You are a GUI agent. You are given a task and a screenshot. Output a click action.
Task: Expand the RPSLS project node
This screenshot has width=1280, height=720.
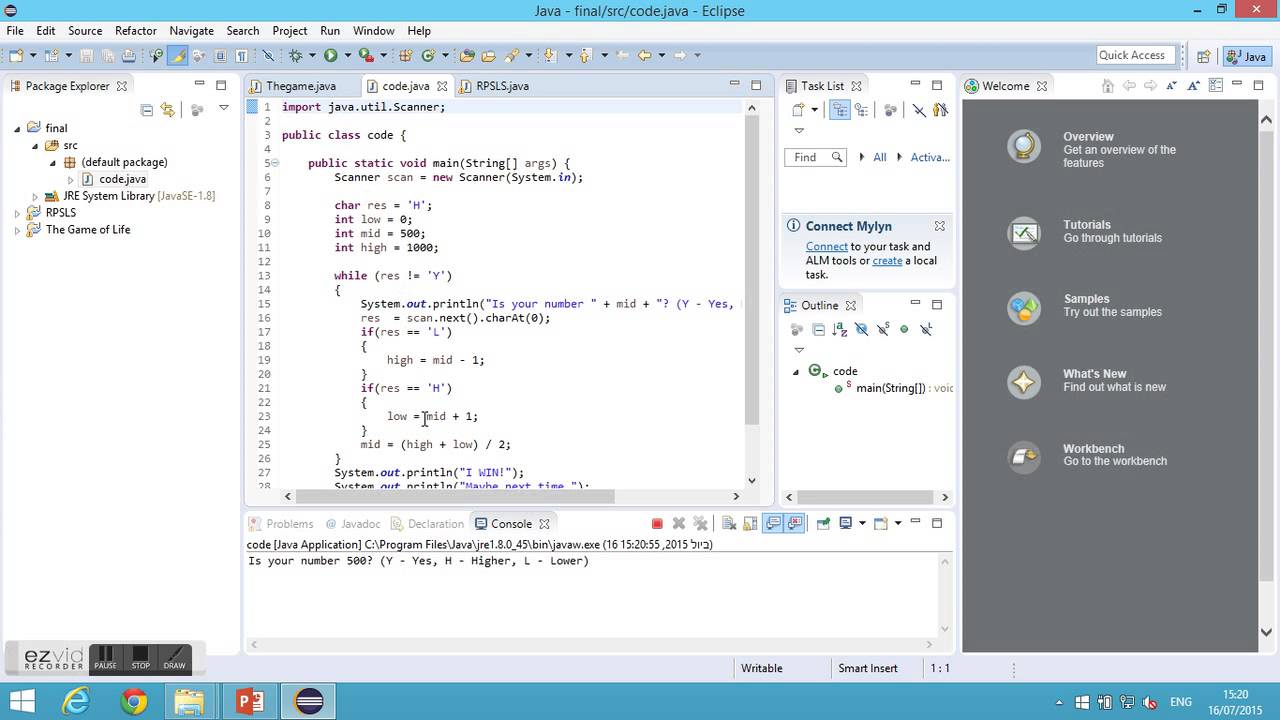point(17,213)
